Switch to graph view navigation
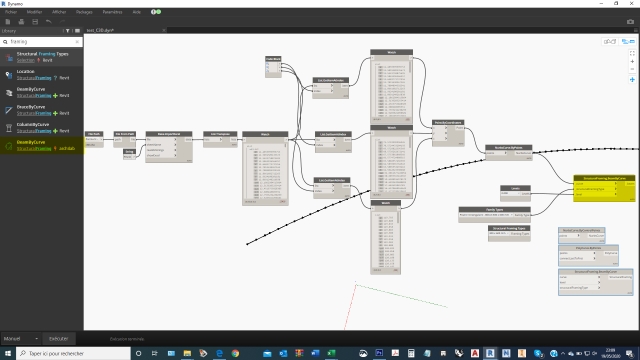 tap(628, 42)
